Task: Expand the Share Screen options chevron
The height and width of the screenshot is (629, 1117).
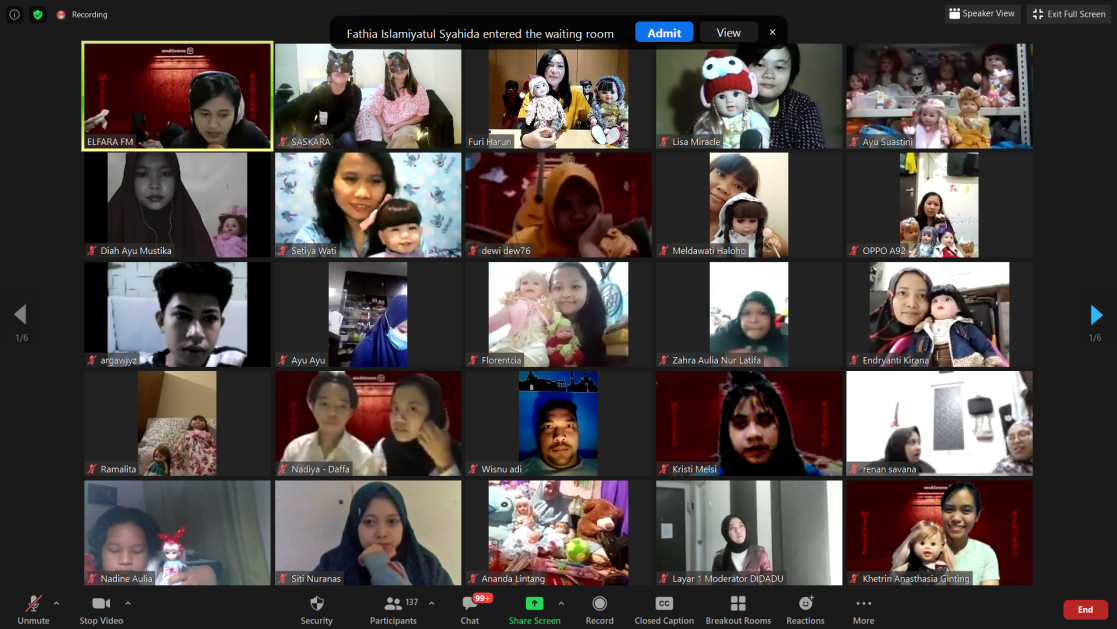Action: click(x=561, y=601)
